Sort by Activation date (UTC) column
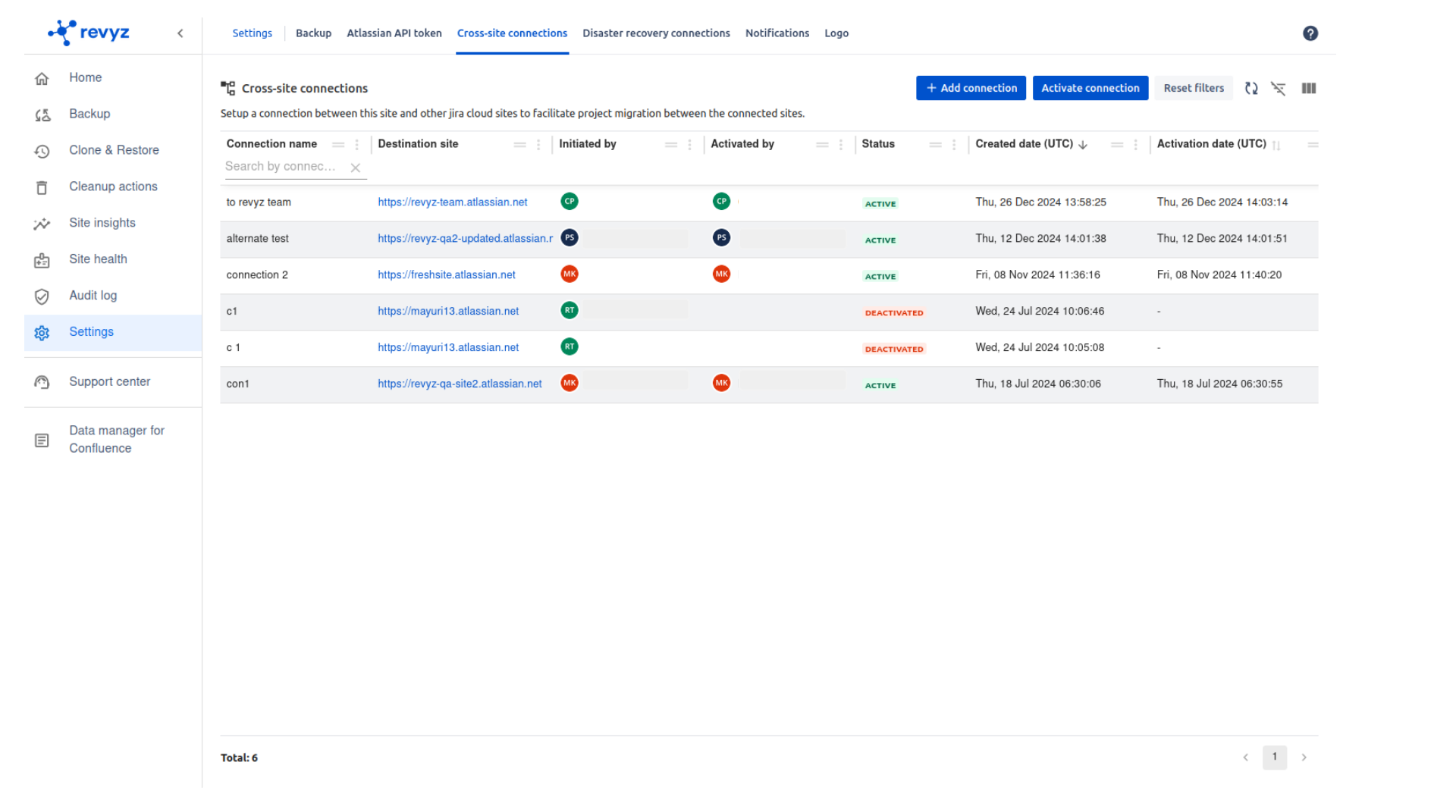The image size is (1456, 812). pos(1211,144)
